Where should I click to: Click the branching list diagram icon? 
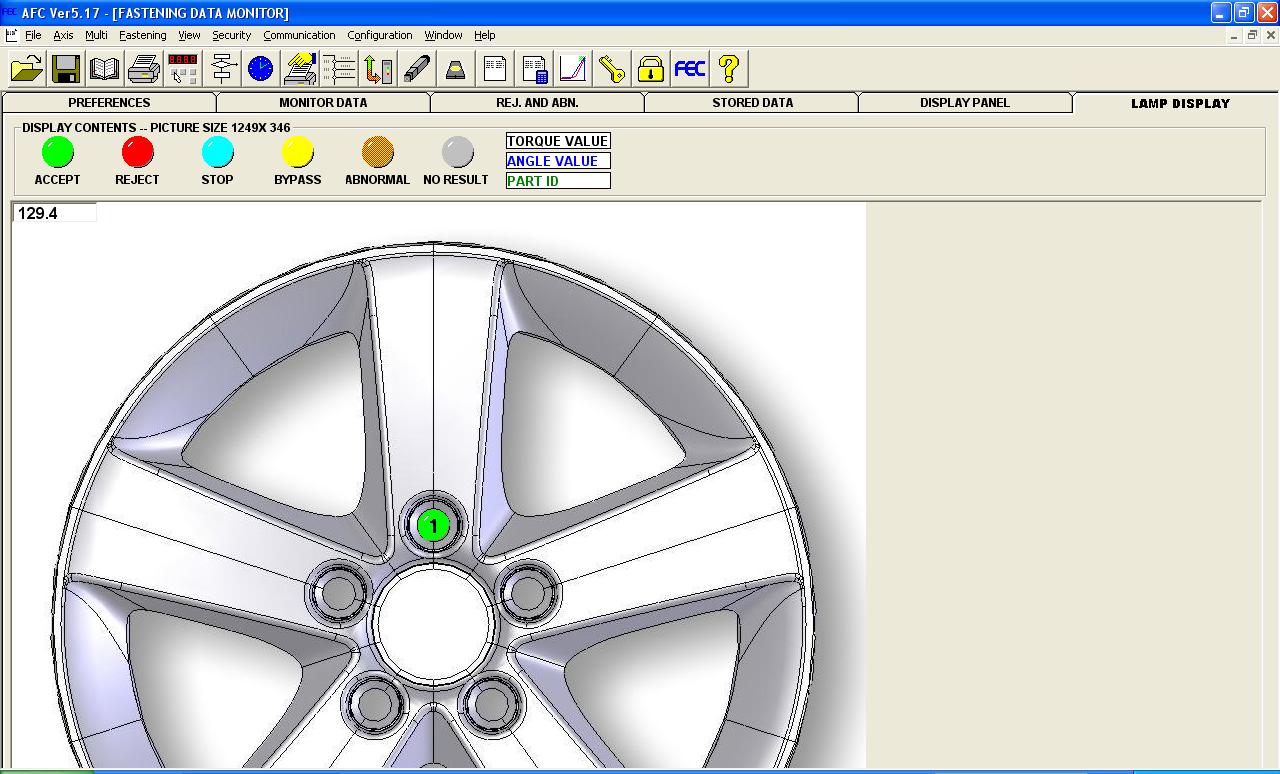pyautogui.click(x=339, y=69)
